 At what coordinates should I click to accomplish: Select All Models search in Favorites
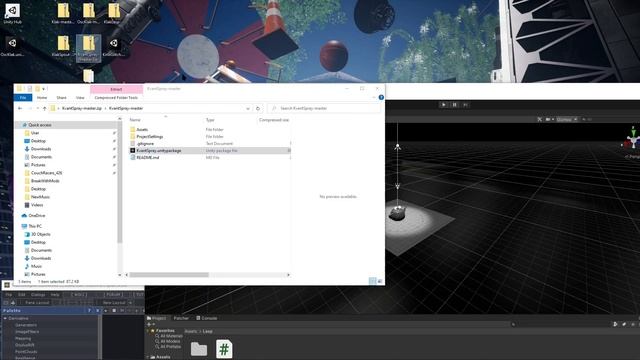point(167,341)
